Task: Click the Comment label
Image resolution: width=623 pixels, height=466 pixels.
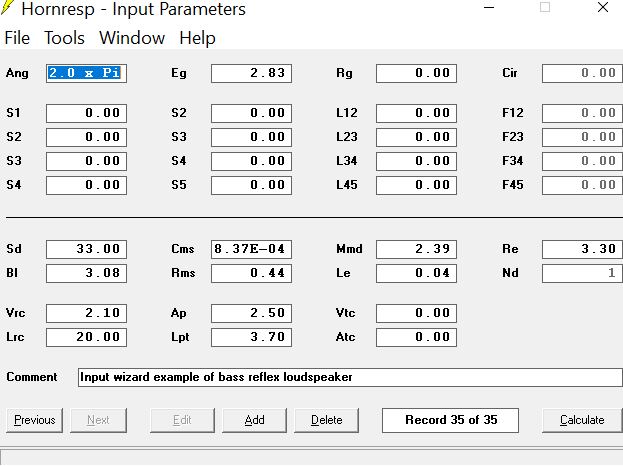Action: [x=32, y=377]
